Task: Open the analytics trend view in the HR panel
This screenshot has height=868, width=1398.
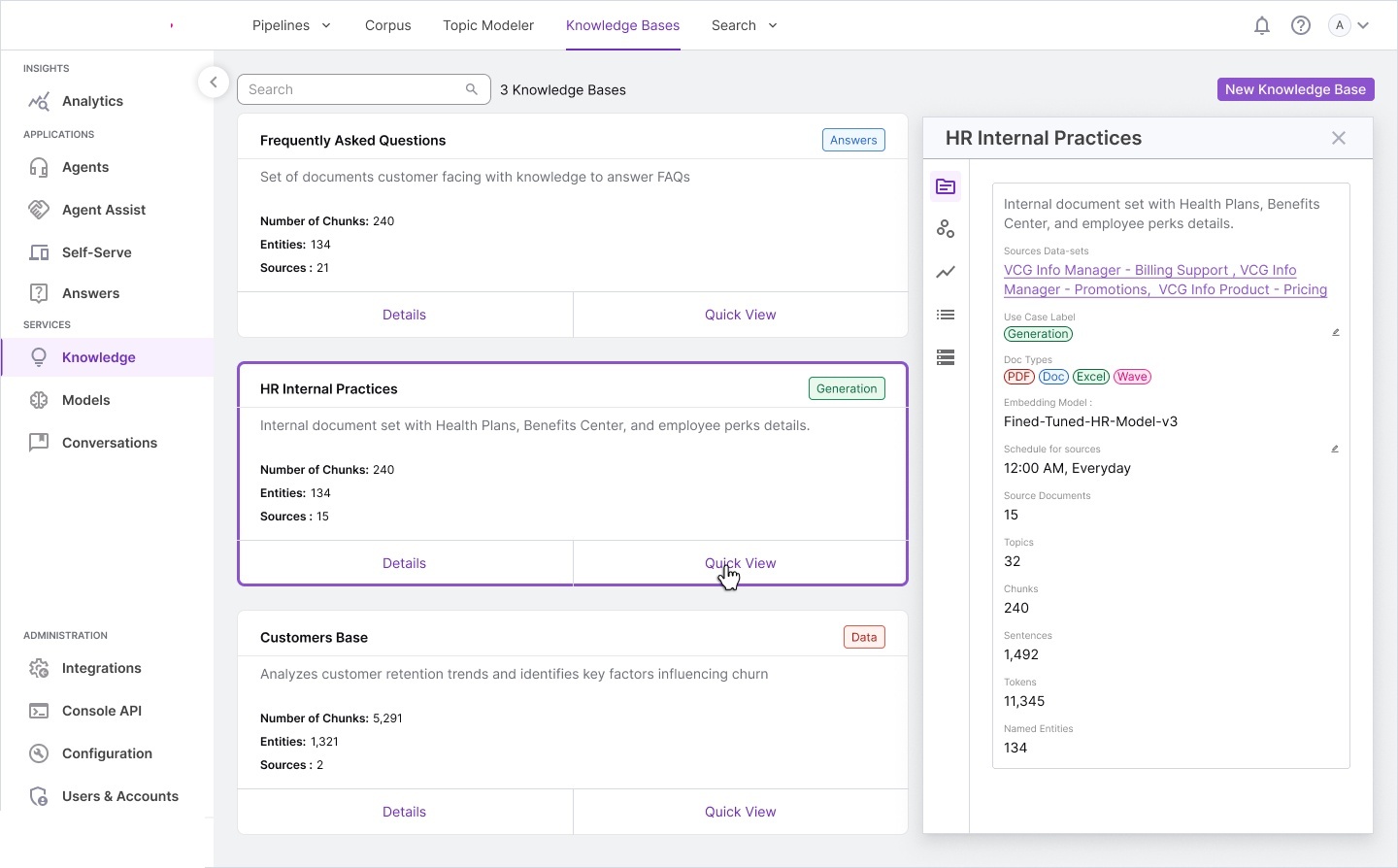Action: (x=946, y=273)
